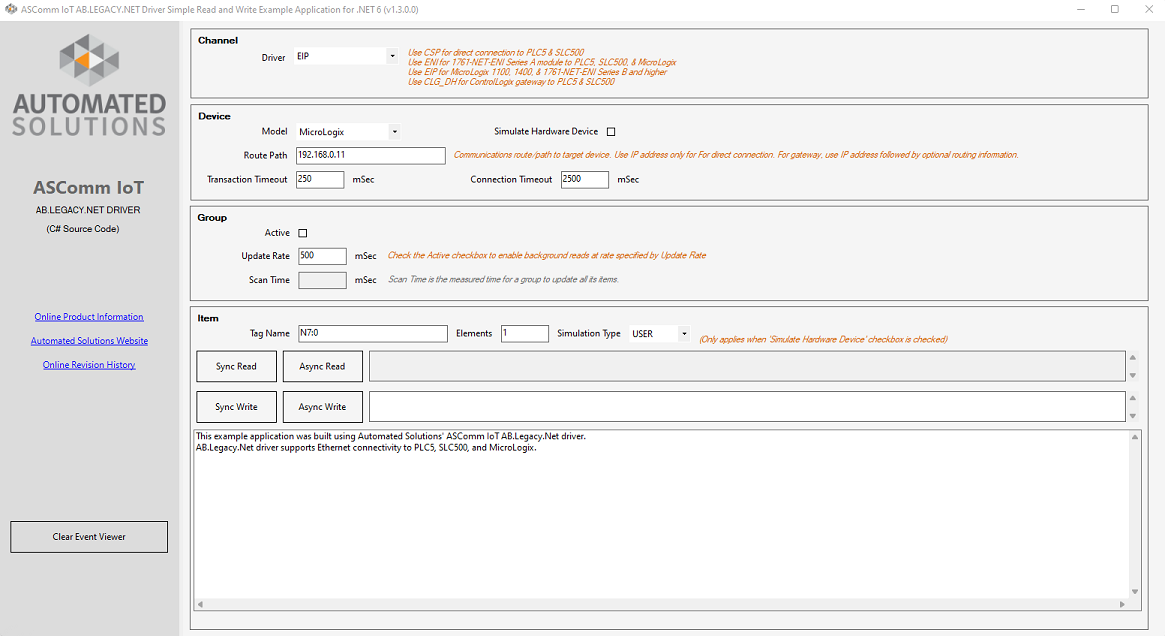Click the 'ASComm IoT' heading text
This screenshot has width=1165, height=636.
point(88,188)
